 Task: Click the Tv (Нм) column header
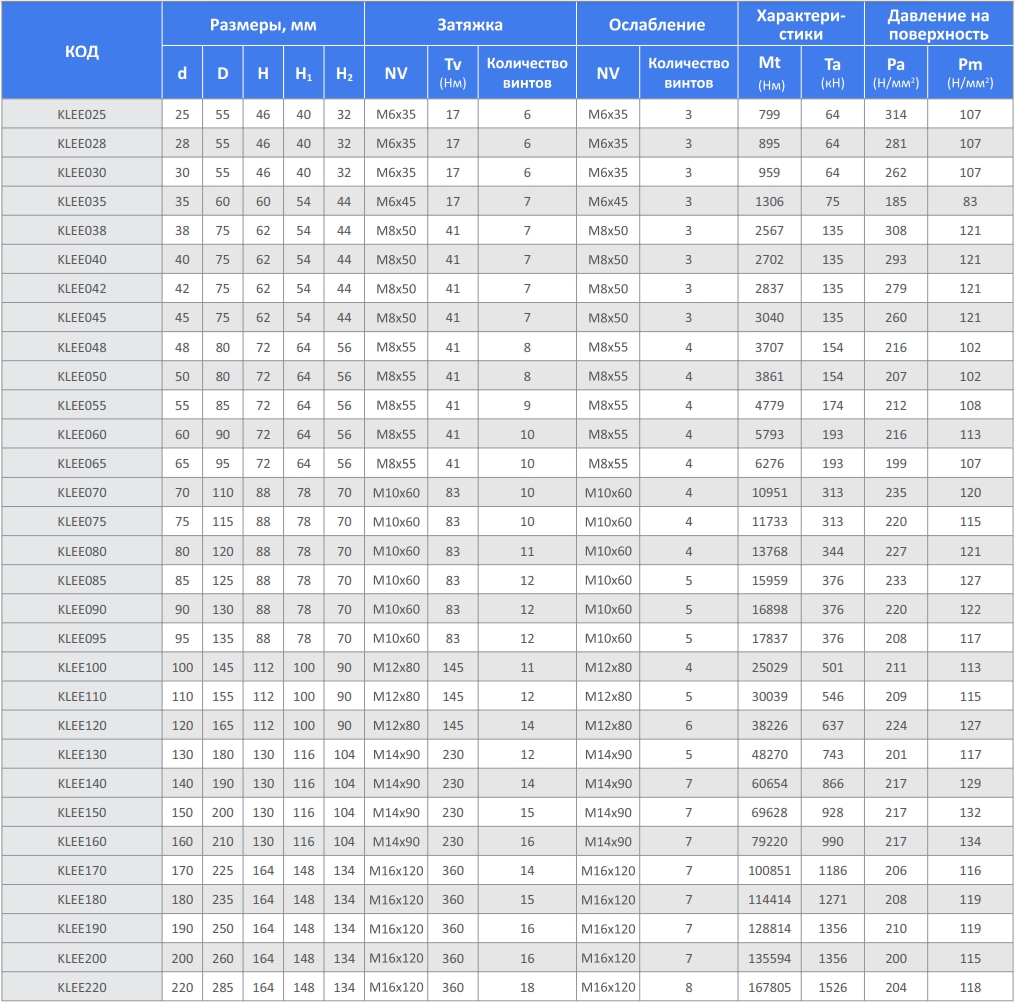(453, 73)
